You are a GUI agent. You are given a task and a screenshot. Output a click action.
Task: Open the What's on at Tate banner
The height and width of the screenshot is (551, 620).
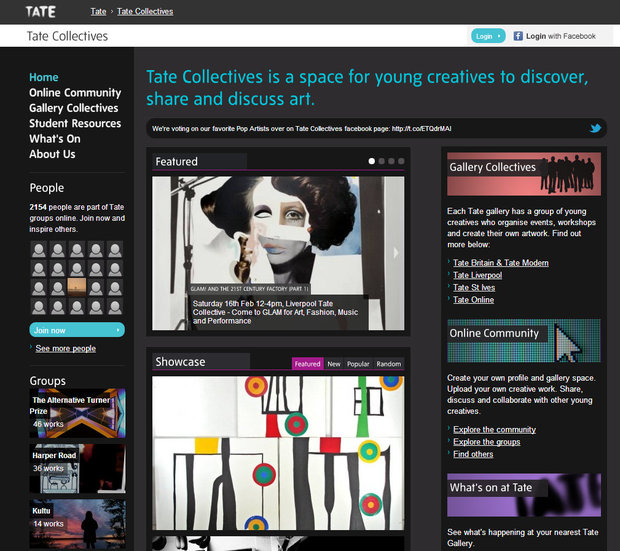[x=524, y=494]
